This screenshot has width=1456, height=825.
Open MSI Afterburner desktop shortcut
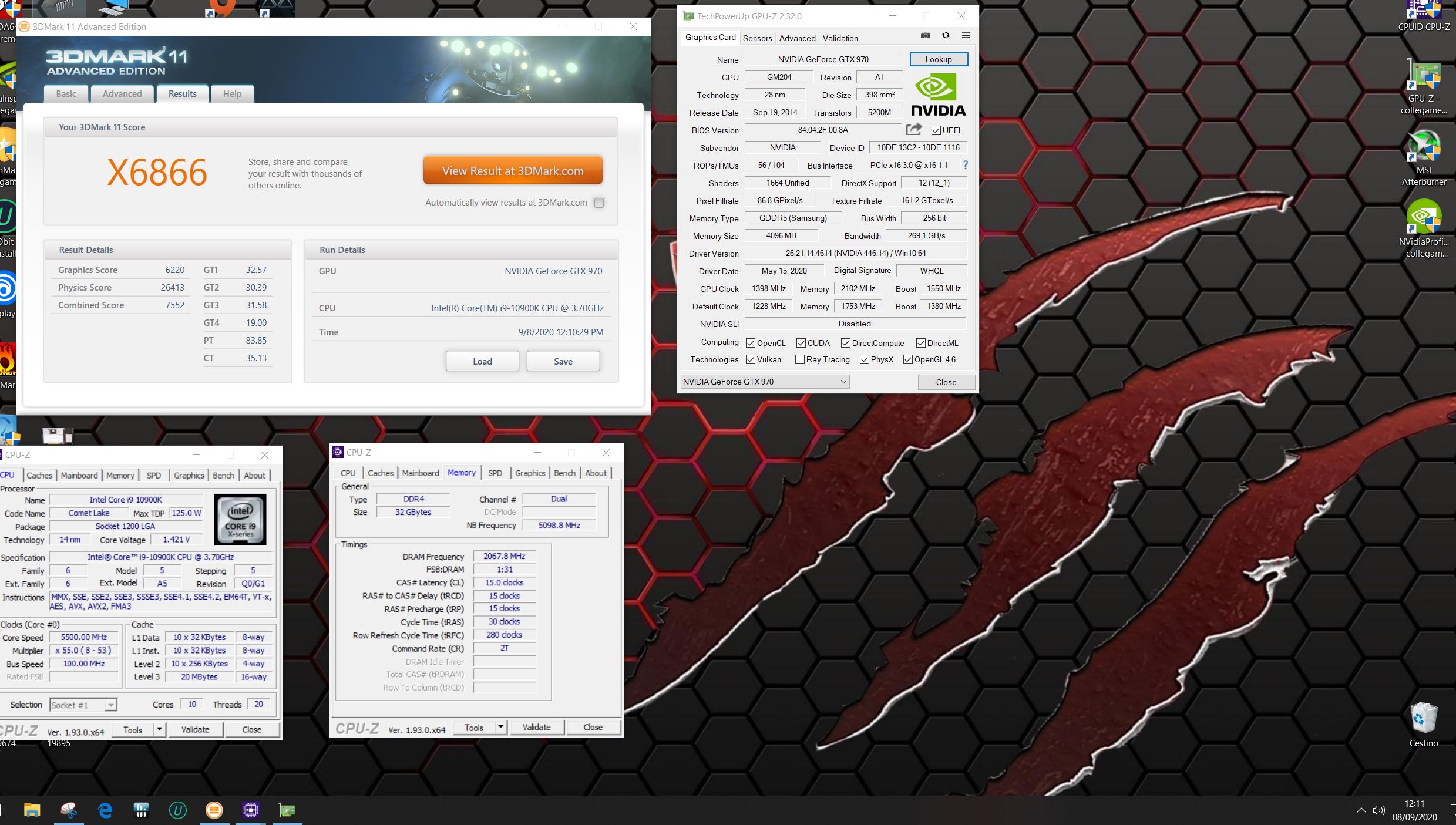(1424, 159)
